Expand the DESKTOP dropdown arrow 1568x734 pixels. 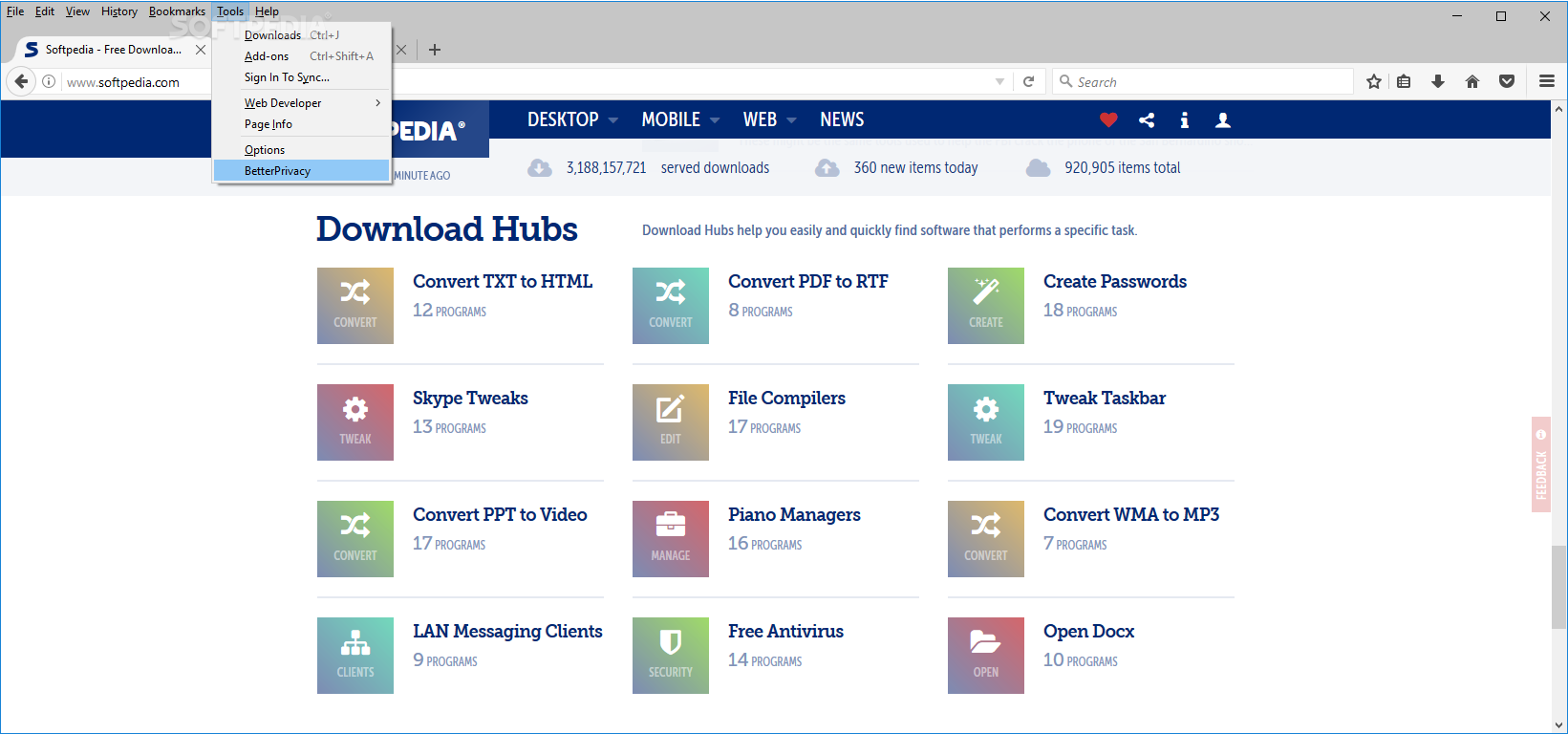613,120
